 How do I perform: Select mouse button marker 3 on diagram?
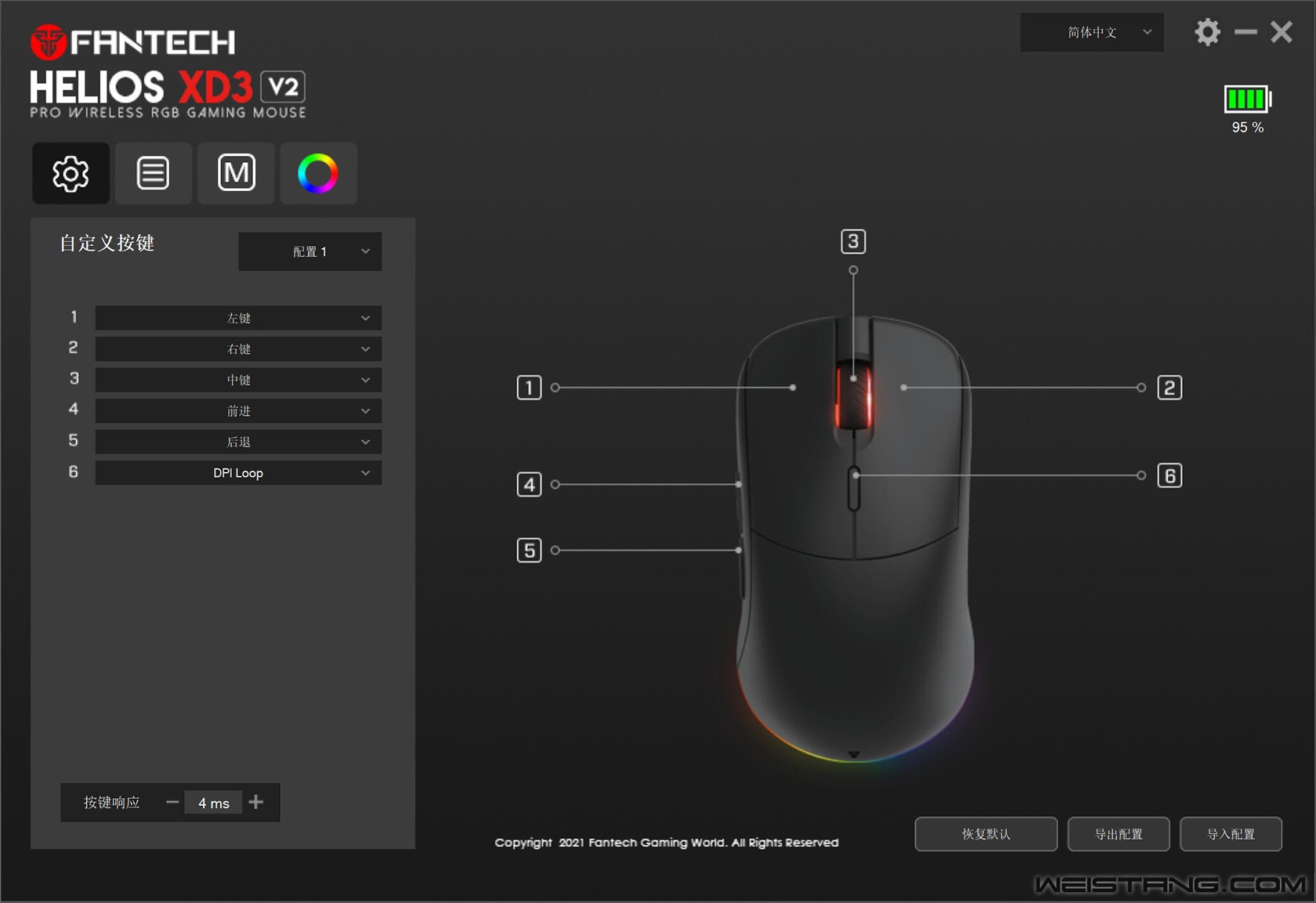(853, 241)
